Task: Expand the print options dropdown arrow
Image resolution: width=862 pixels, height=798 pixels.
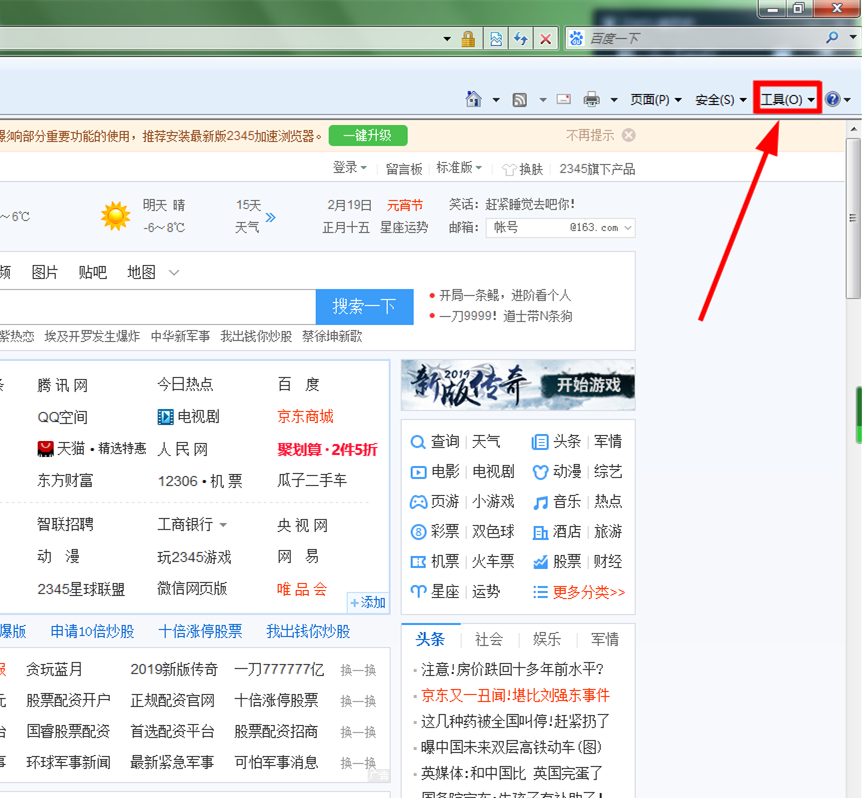Action: pyautogui.click(x=614, y=99)
